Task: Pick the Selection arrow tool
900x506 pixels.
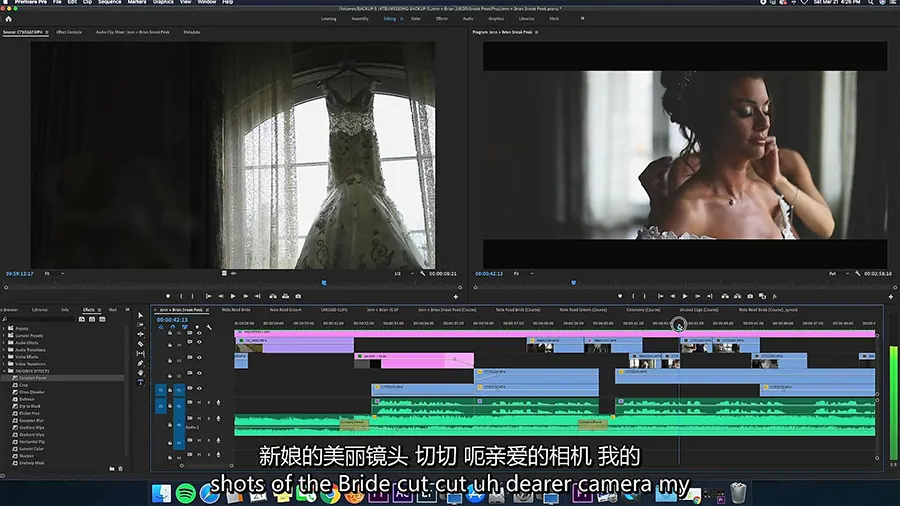Action: point(140,315)
